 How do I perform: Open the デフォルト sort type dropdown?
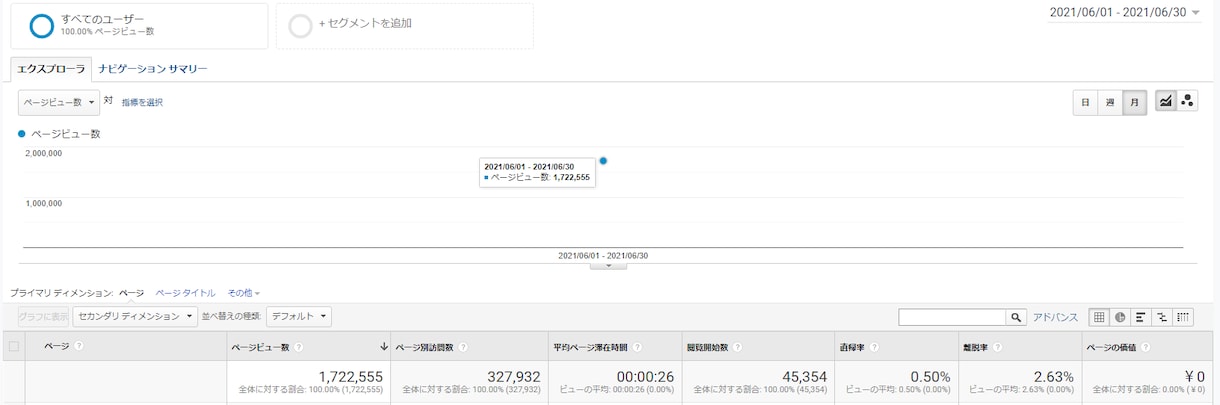pos(298,316)
